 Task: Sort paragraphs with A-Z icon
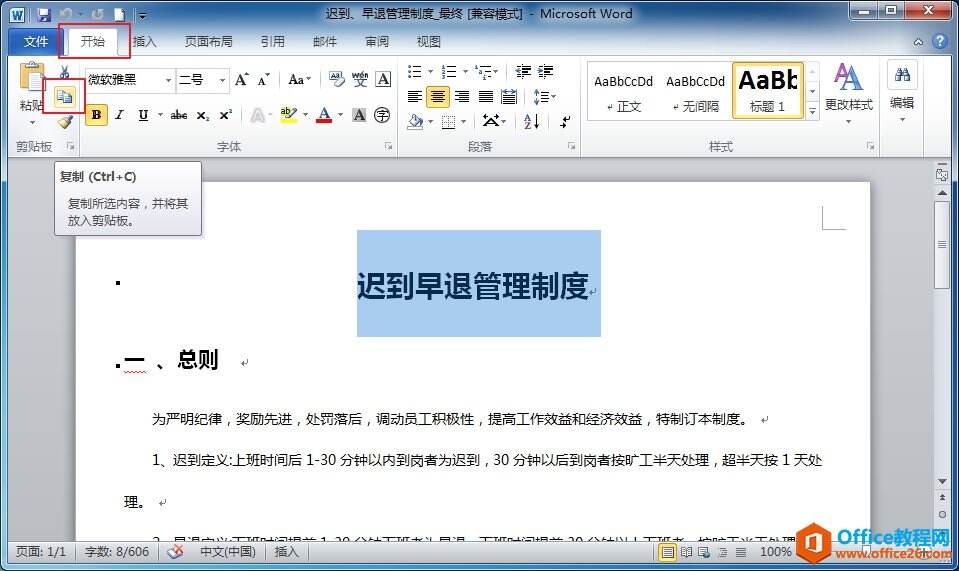pyautogui.click(x=531, y=122)
